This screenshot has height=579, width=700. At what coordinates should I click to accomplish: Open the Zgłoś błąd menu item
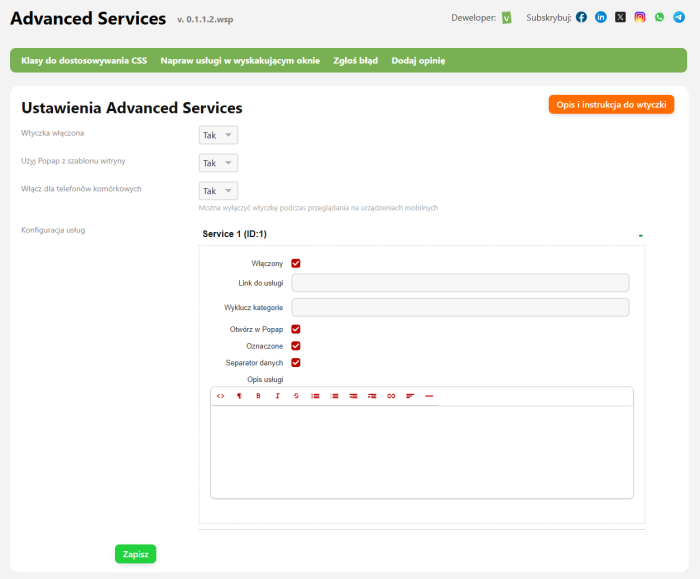pos(355,61)
